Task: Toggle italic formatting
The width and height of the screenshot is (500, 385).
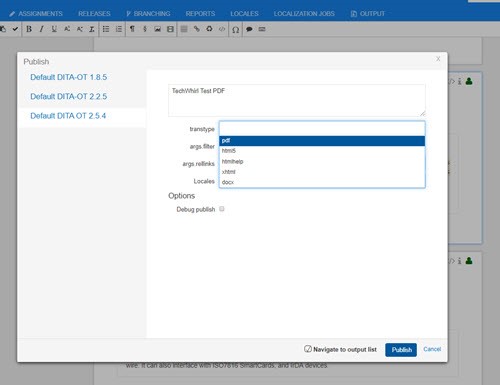Action: [x=41, y=29]
